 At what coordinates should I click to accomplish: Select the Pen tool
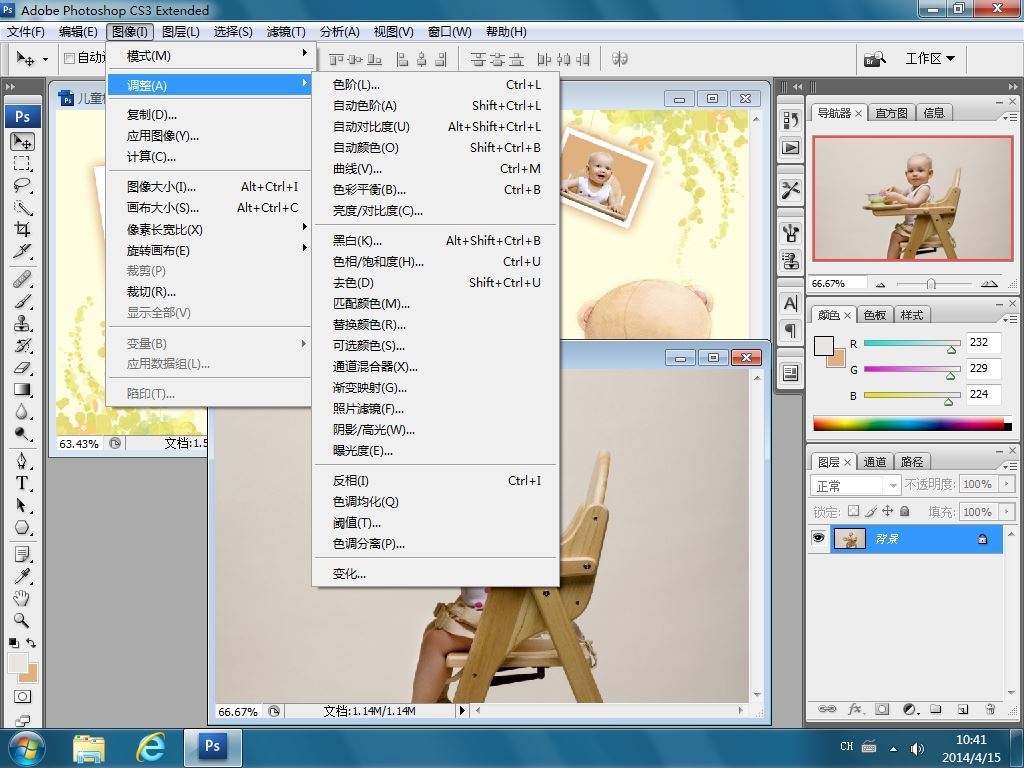[x=22, y=461]
